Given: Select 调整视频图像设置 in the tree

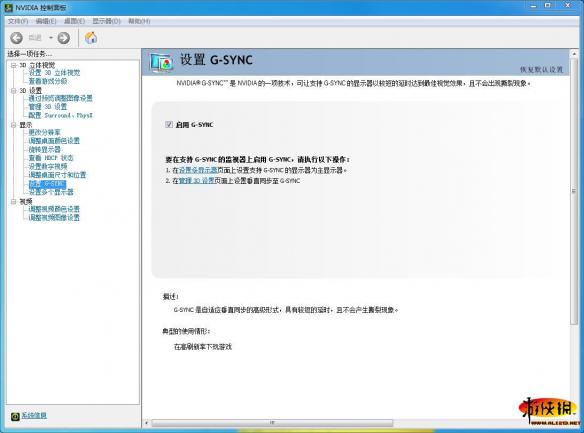Looking at the screenshot, I should pyautogui.click(x=54, y=217).
